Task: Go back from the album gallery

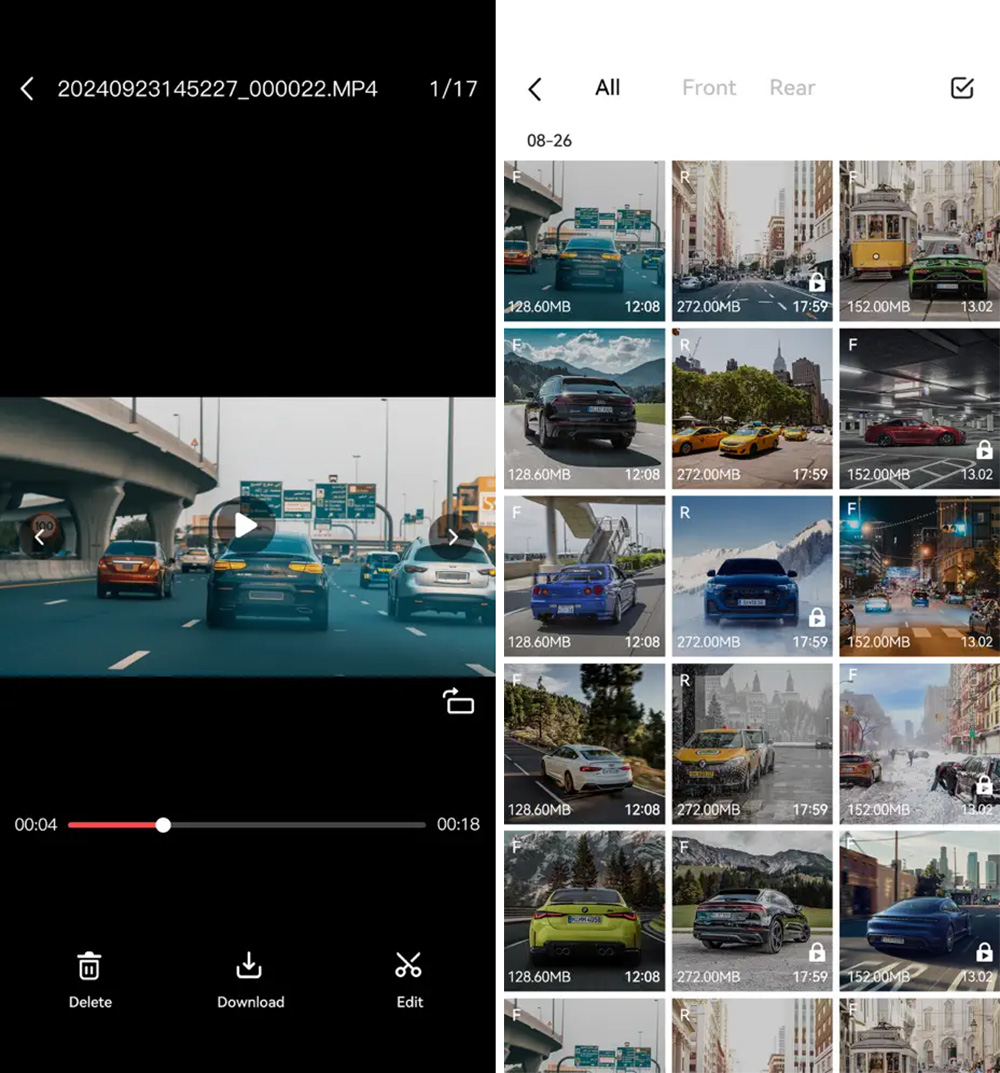Action: pyautogui.click(x=535, y=89)
